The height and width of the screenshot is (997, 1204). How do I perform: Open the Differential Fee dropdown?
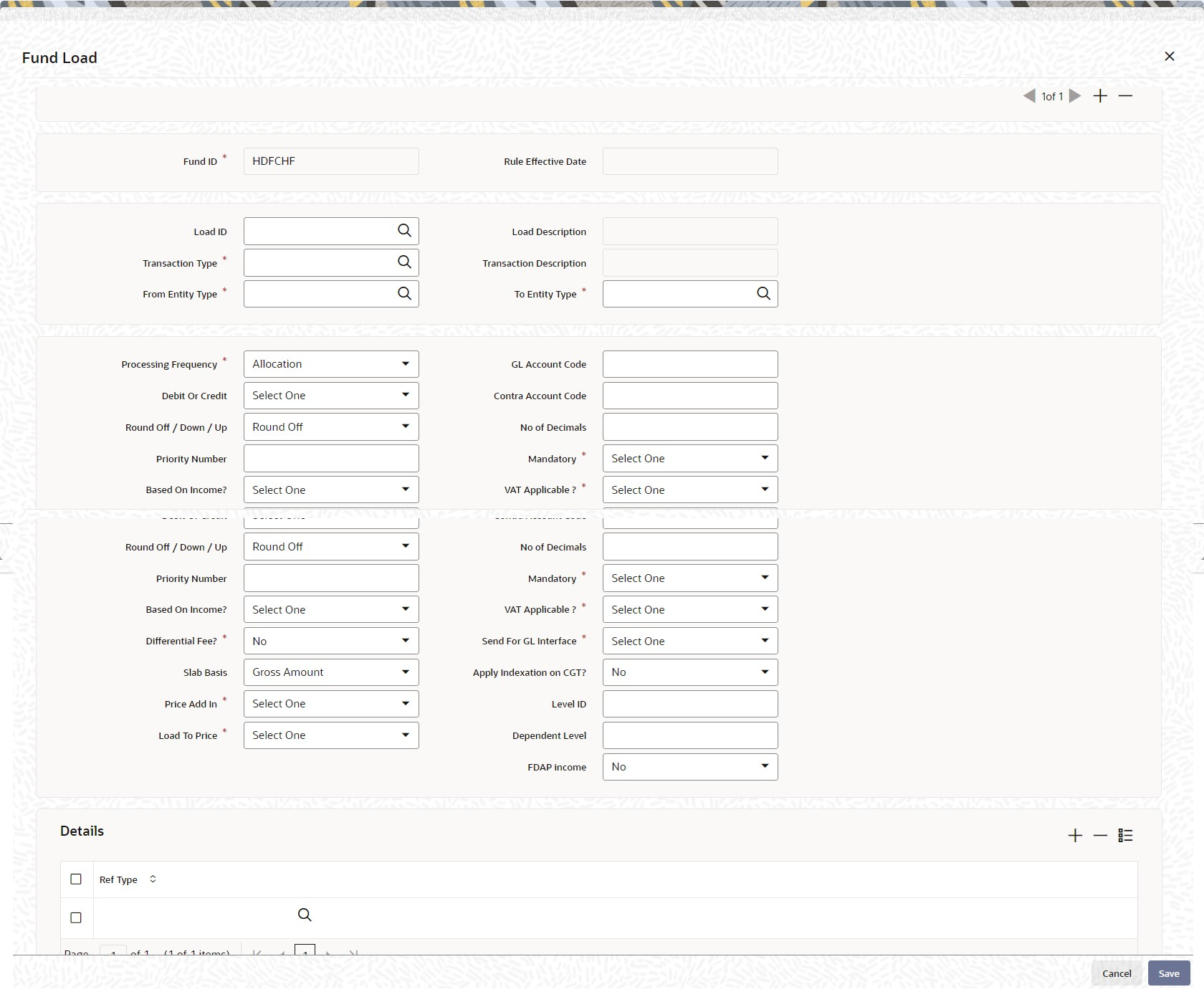click(x=331, y=641)
